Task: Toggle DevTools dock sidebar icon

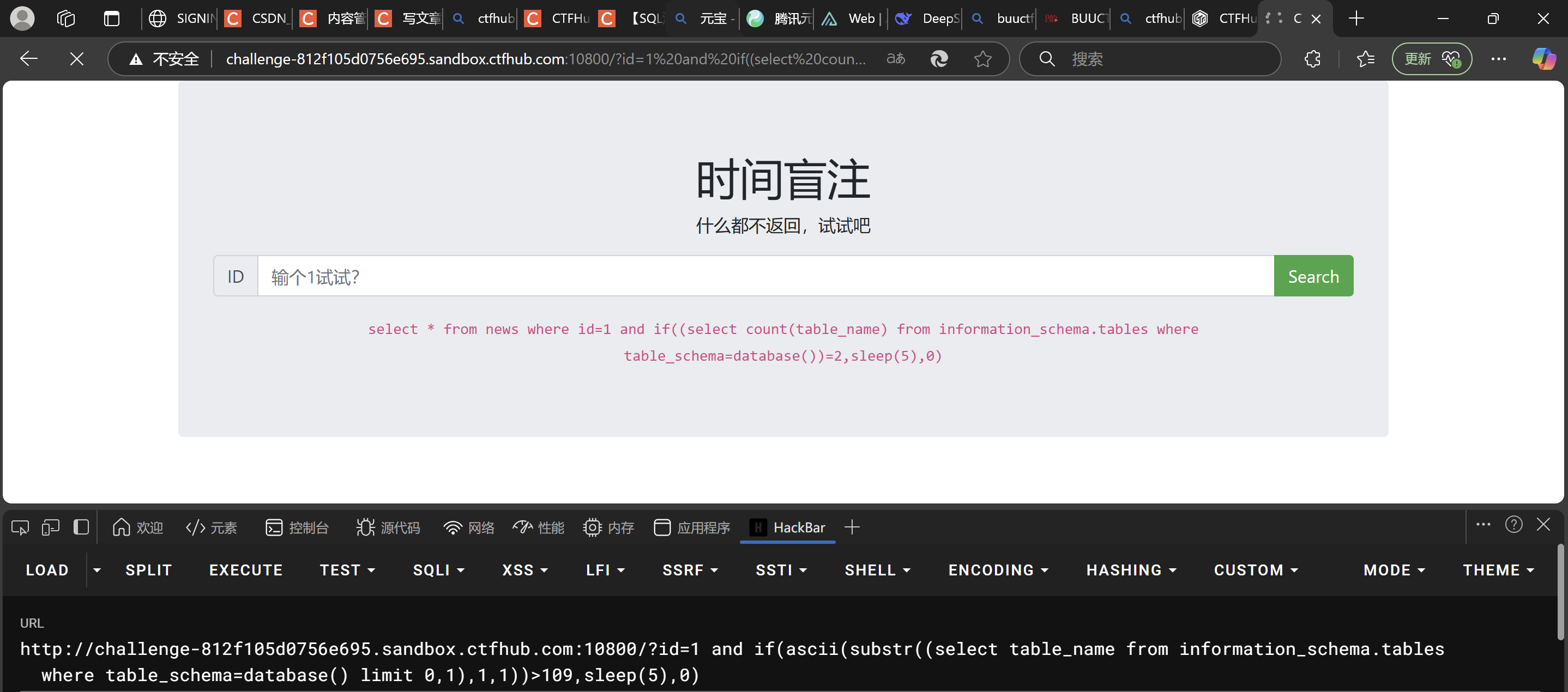Action: pyautogui.click(x=81, y=527)
